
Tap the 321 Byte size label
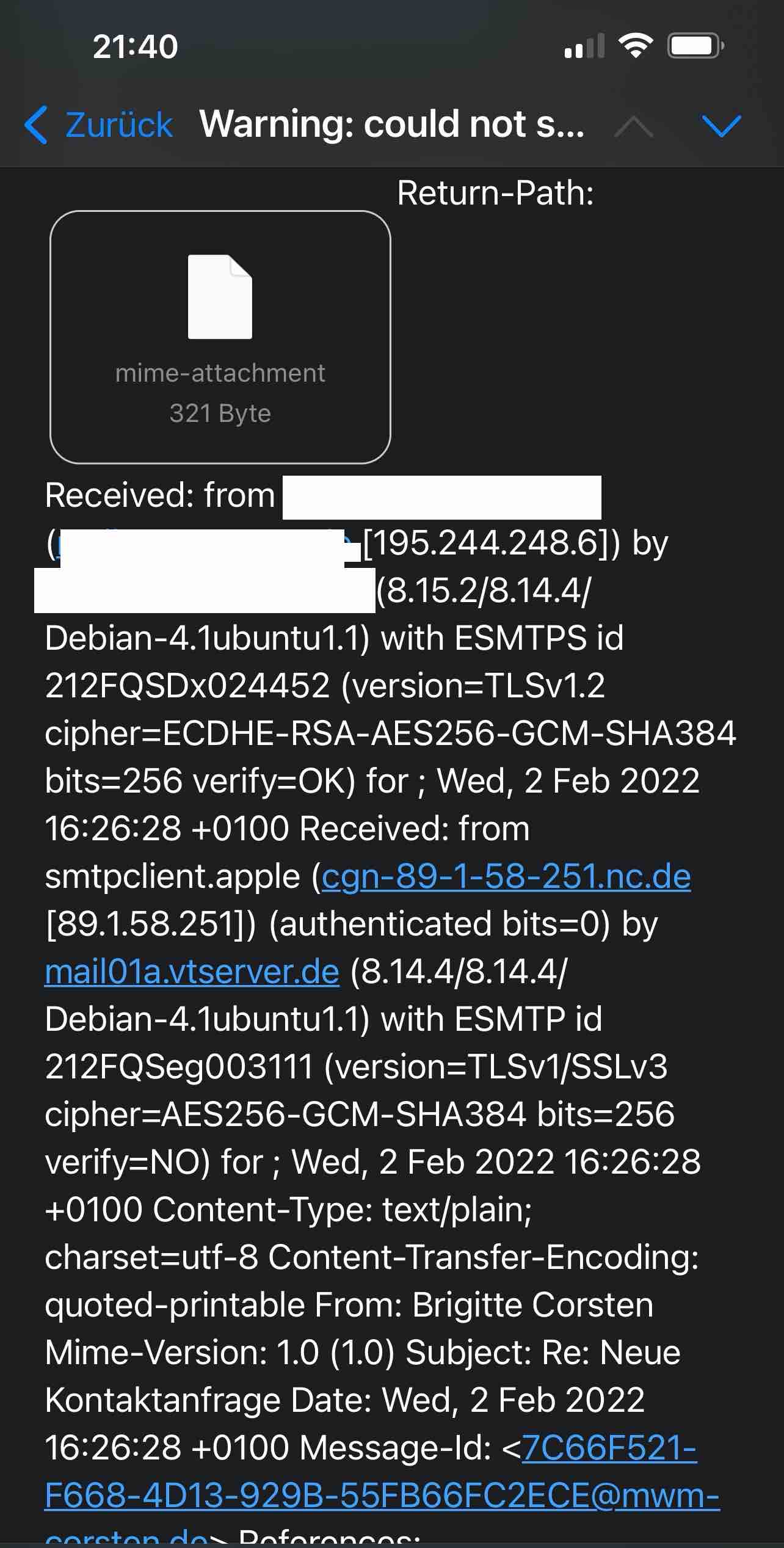click(x=220, y=413)
